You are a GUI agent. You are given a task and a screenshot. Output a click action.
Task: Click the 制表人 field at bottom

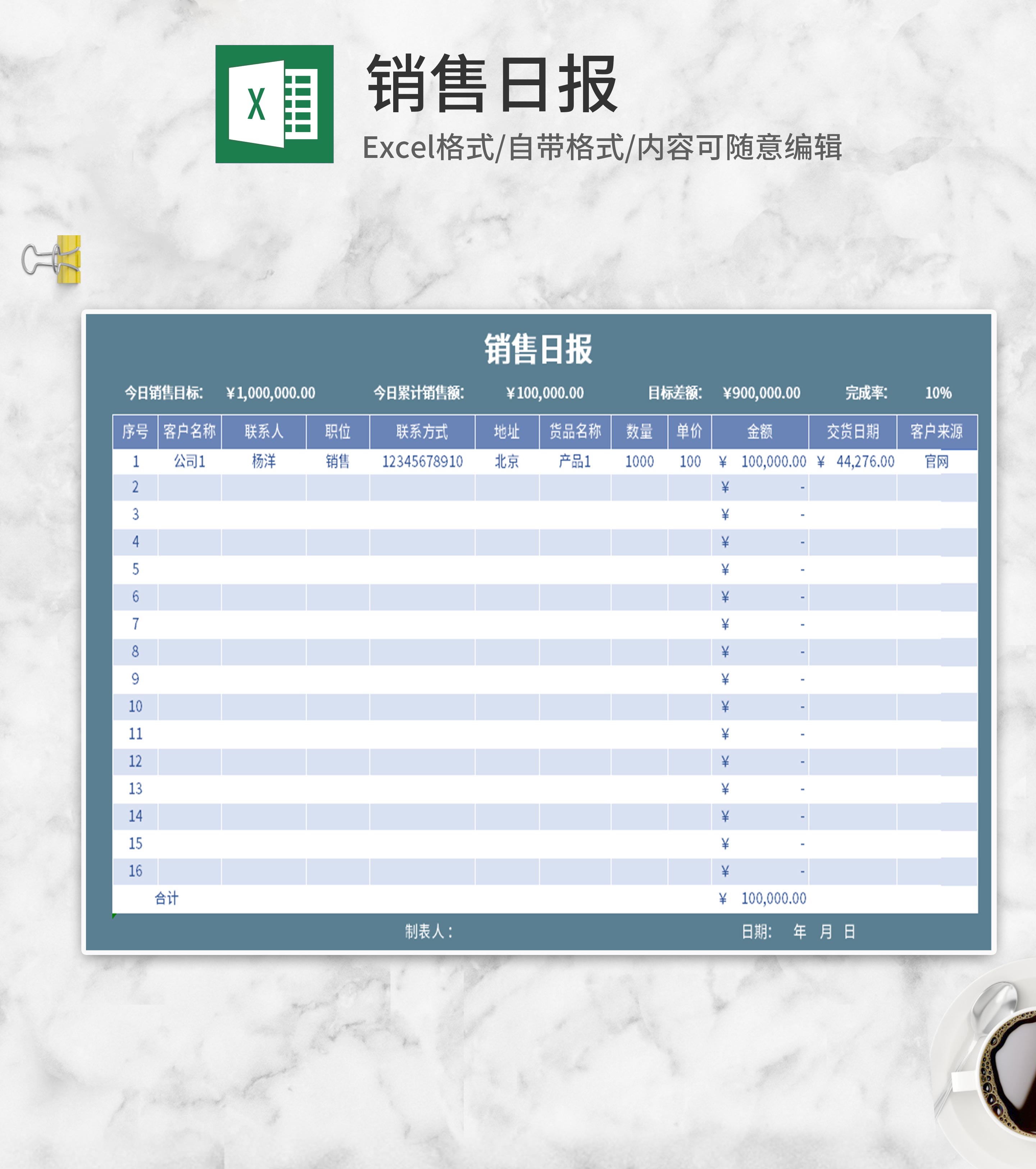(x=429, y=932)
